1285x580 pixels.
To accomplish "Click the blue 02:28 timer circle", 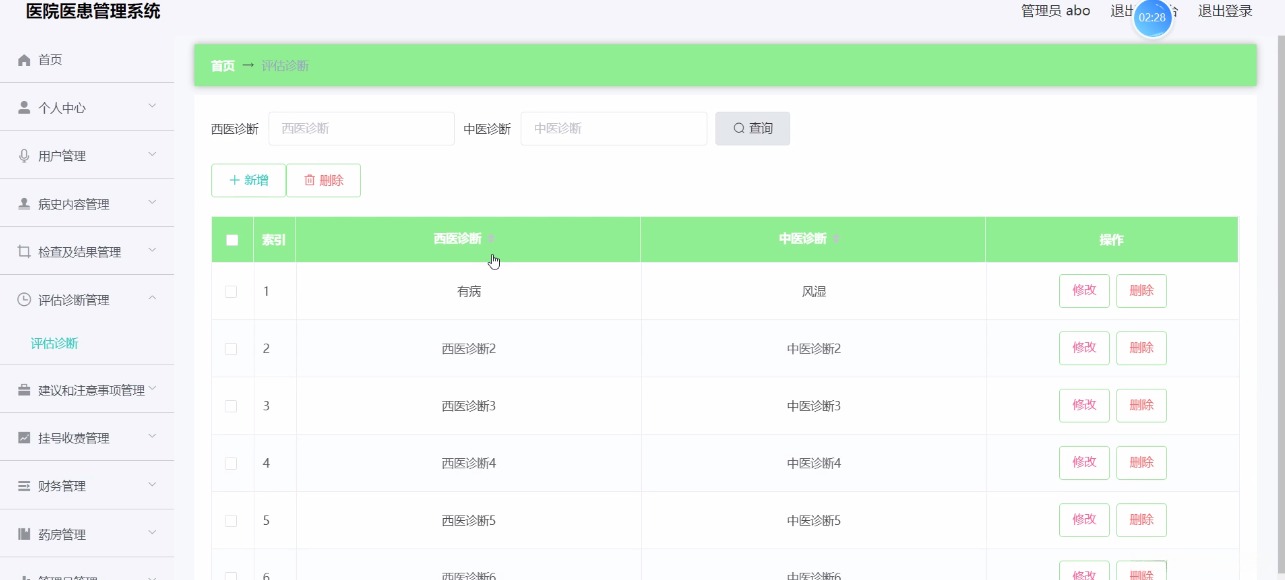I will [1153, 17].
